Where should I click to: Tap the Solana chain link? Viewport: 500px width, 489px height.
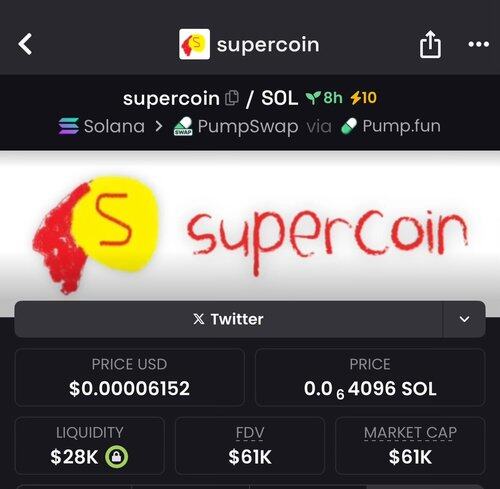click(114, 126)
